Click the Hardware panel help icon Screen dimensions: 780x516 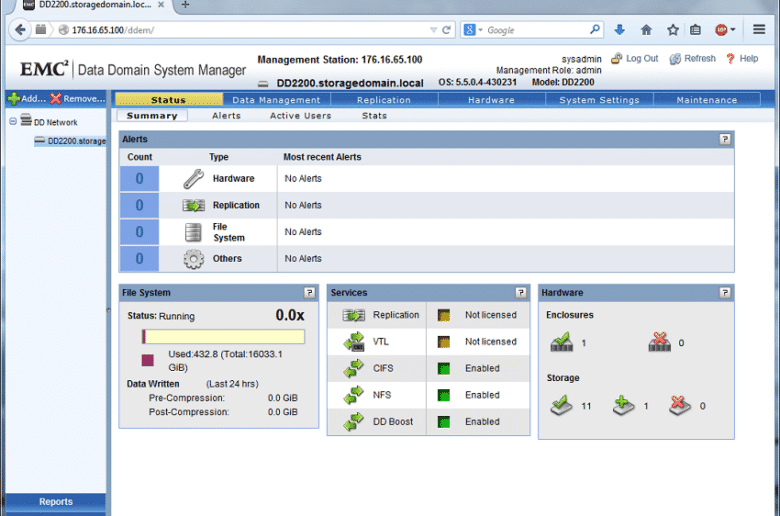coord(725,293)
